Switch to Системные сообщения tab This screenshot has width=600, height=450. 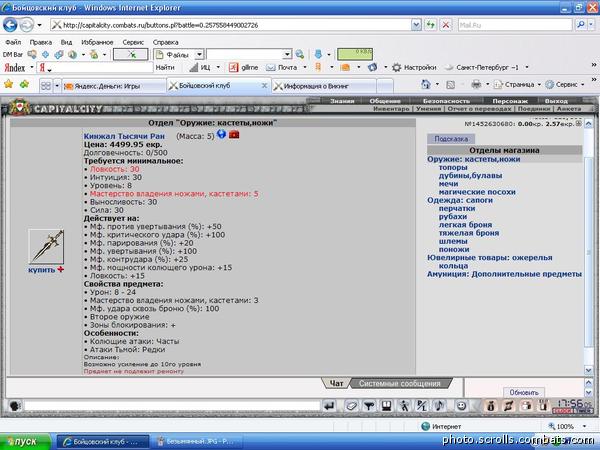click(x=400, y=383)
